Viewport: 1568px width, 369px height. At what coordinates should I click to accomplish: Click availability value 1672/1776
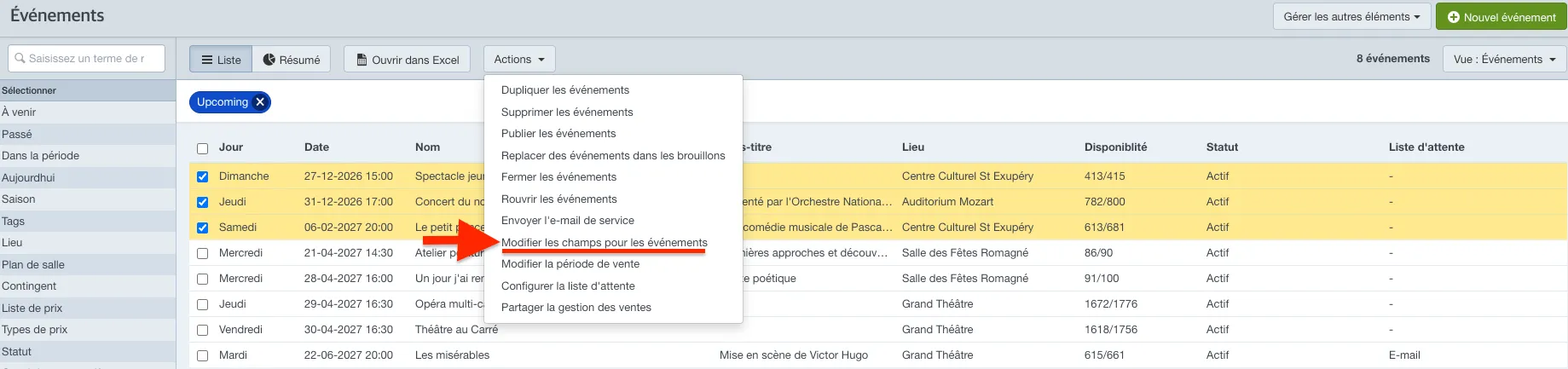(x=1108, y=303)
